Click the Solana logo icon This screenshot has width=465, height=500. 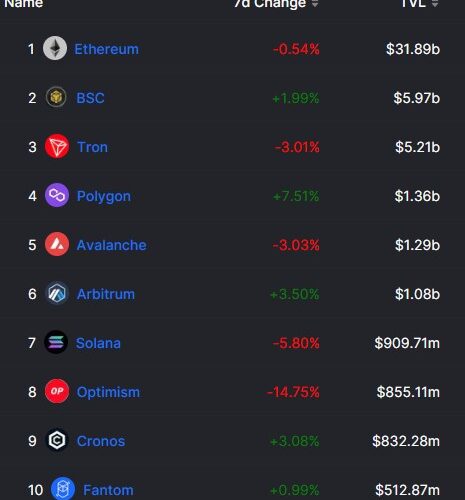tap(56, 342)
